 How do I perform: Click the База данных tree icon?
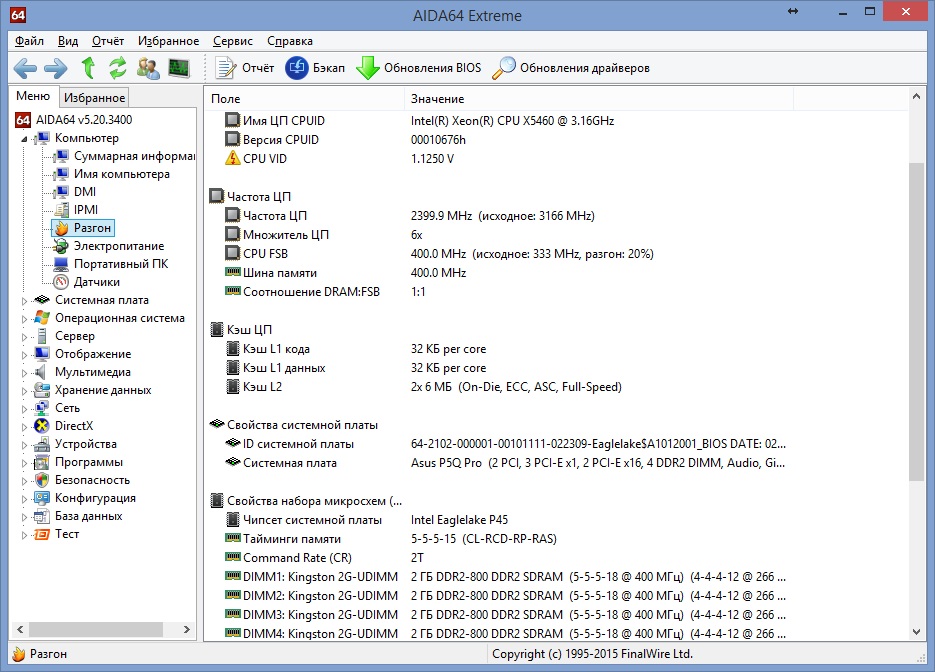(42, 516)
